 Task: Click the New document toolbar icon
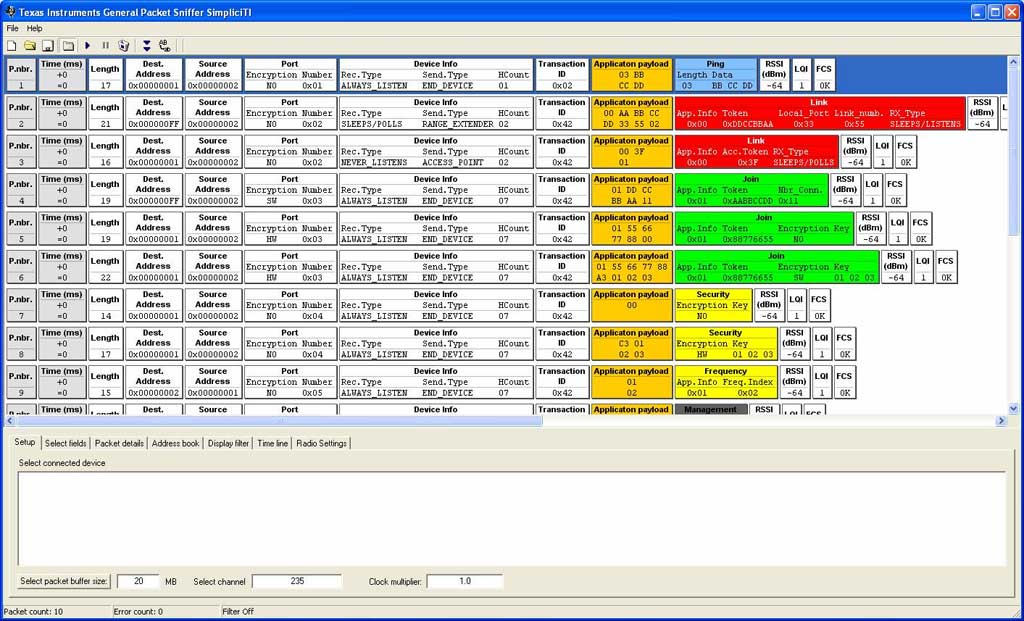click(x=12, y=45)
